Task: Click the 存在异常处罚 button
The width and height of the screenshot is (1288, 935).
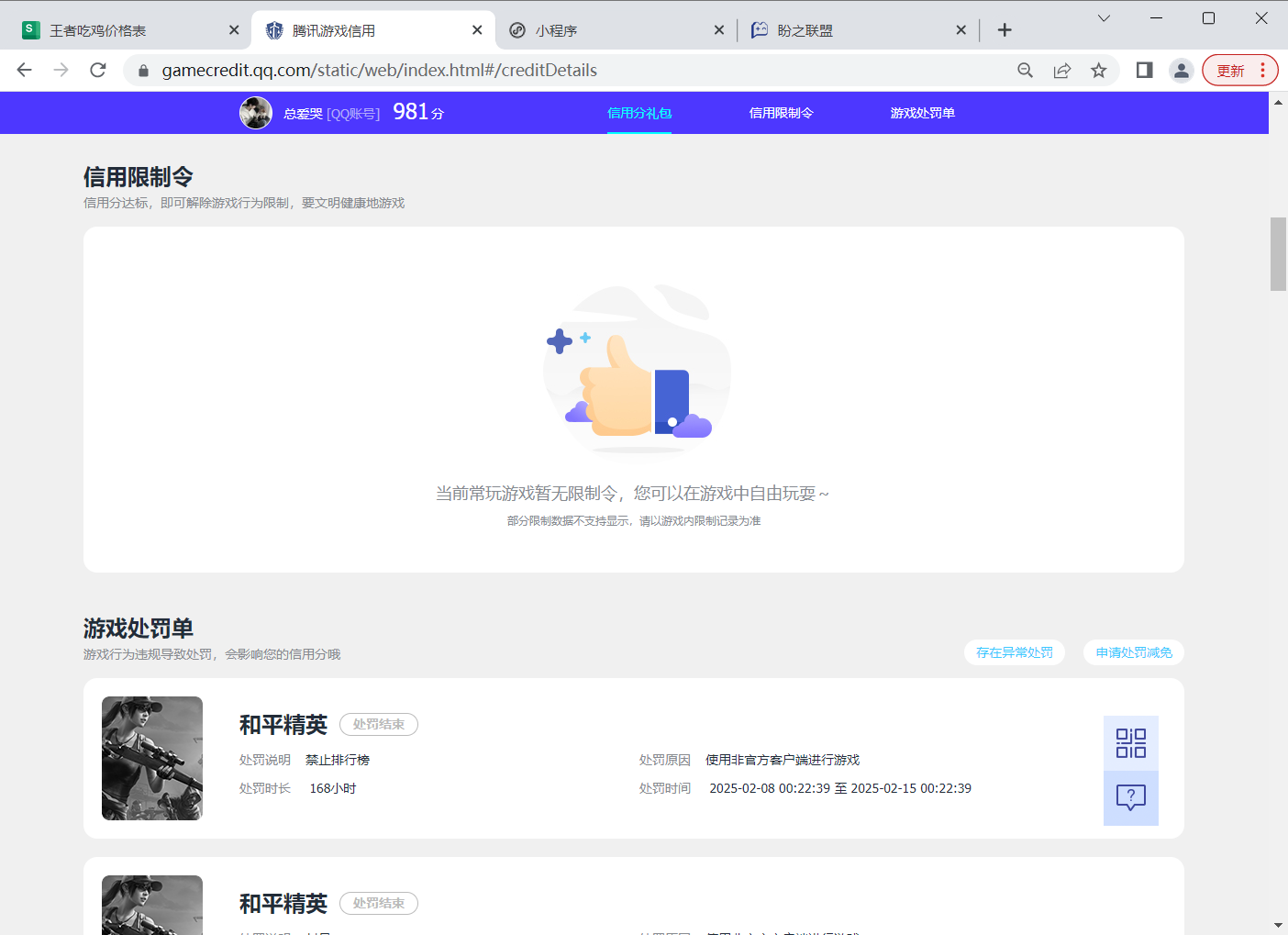Action: 1015,652
